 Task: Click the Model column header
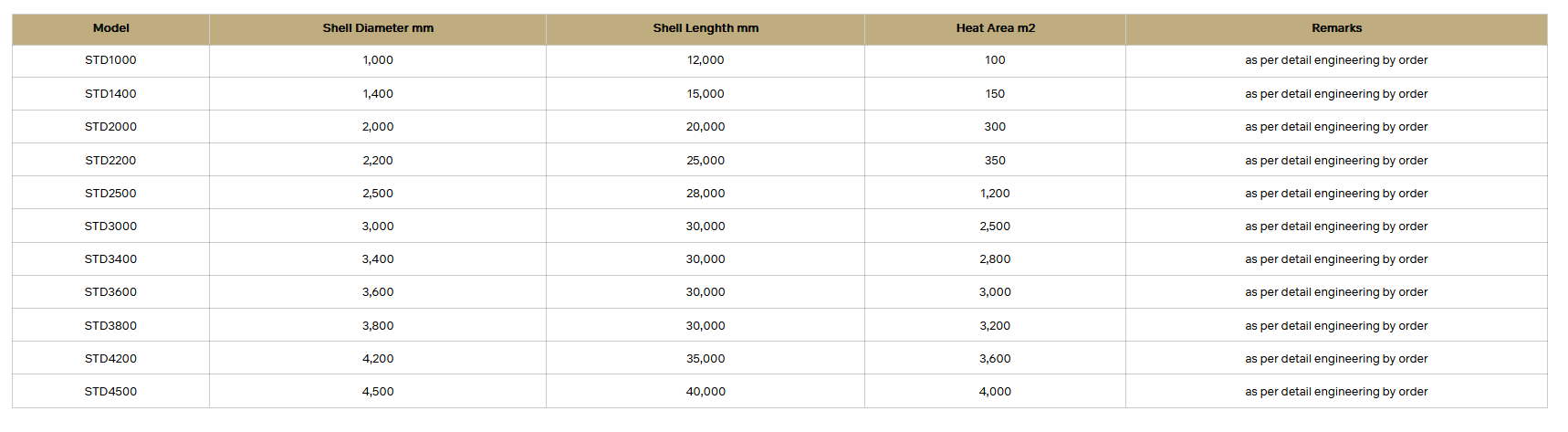110,28
